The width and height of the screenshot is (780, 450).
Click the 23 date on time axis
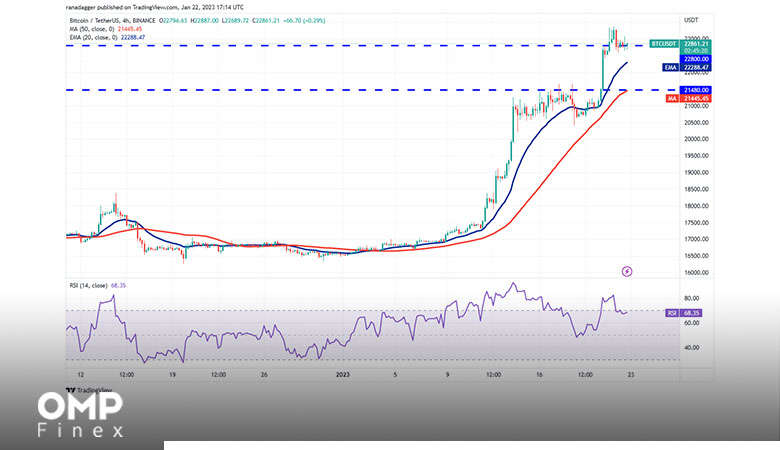[x=631, y=374]
